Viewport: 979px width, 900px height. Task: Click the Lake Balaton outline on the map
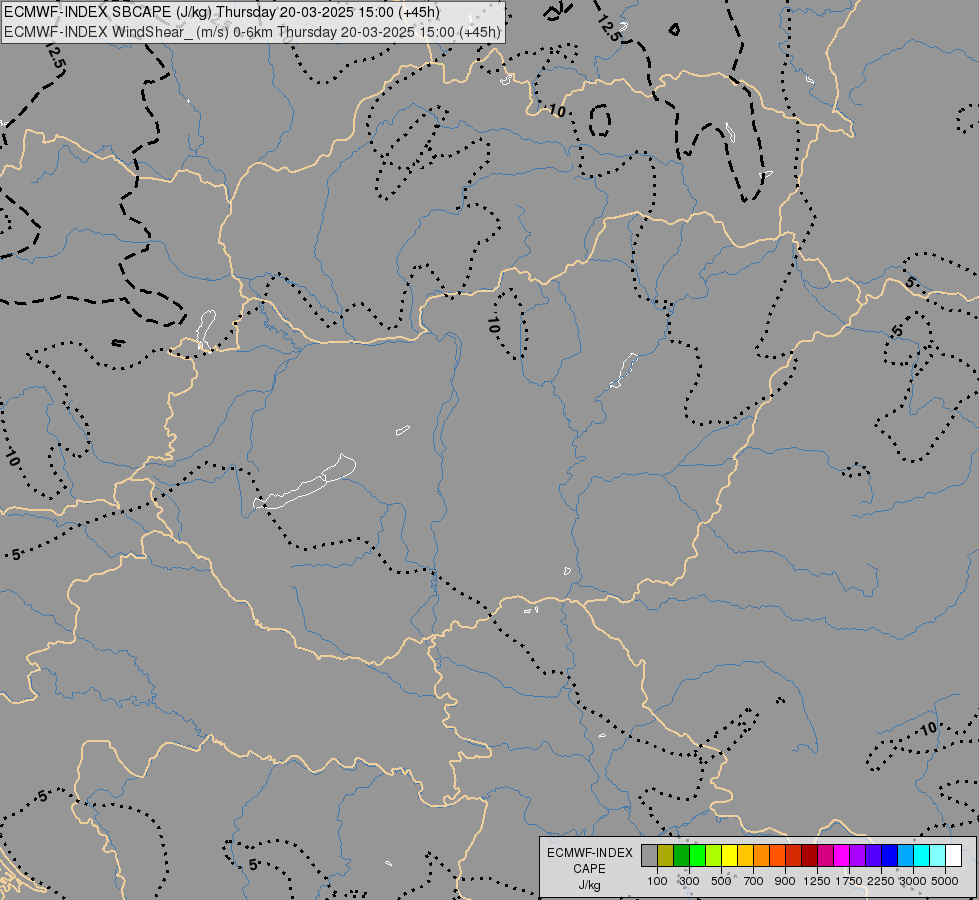(x=305, y=482)
